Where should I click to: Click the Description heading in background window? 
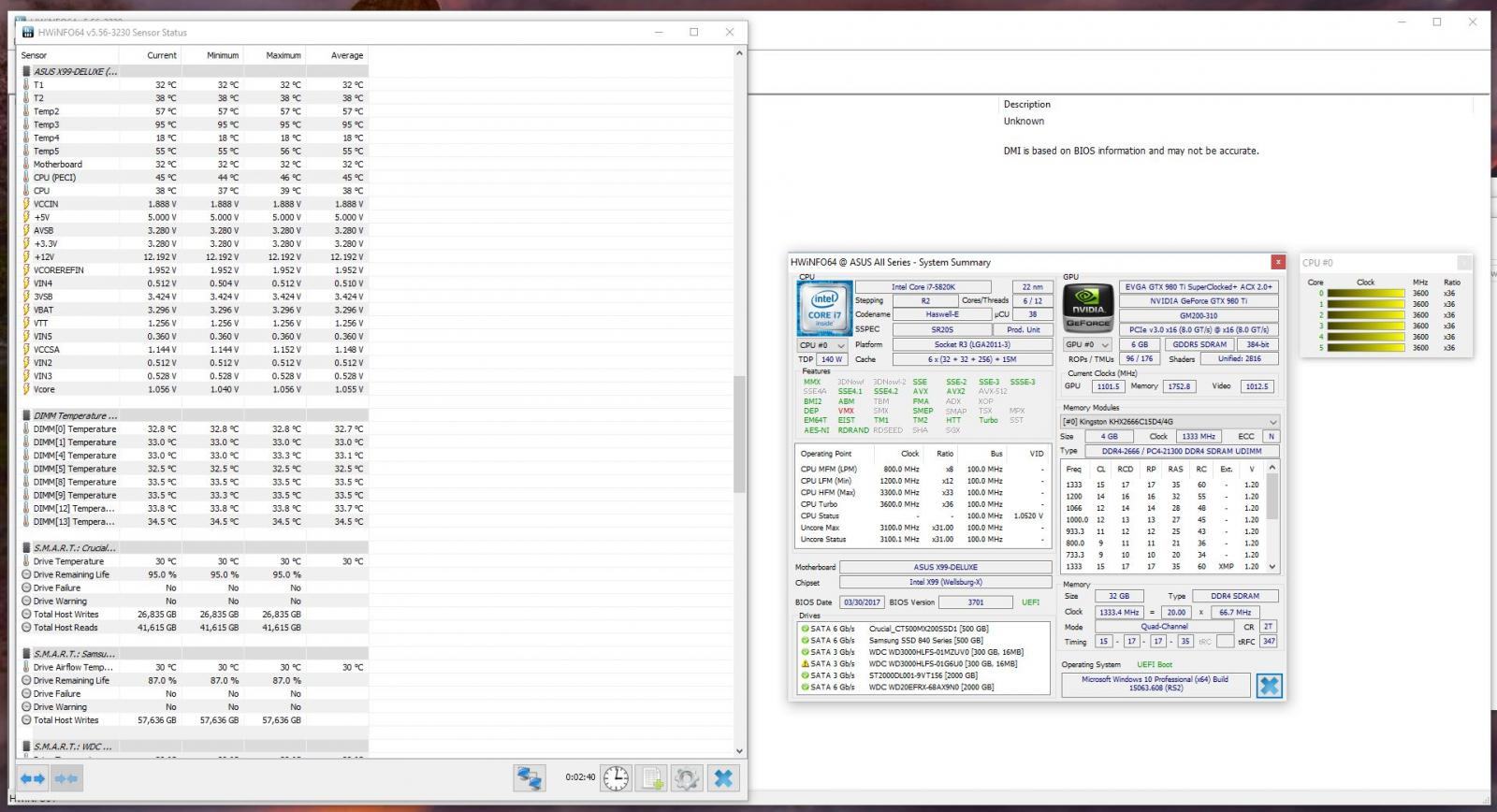pos(1027,104)
